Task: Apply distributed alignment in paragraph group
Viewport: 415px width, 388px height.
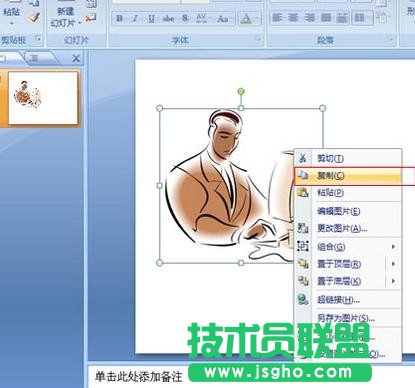Action: click(342, 18)
